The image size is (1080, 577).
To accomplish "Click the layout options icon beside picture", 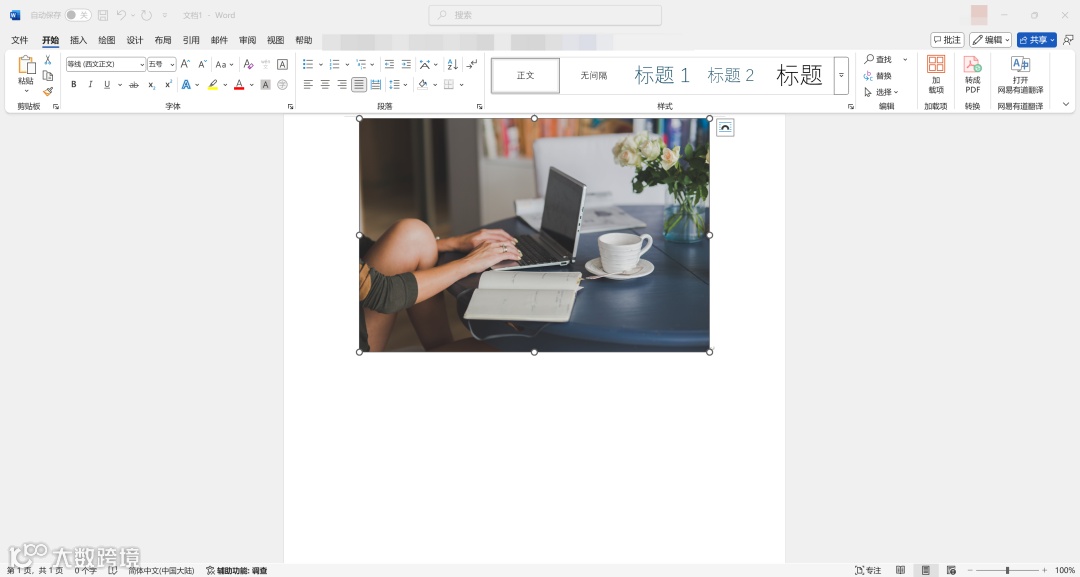I will click(x=725, y=127).
